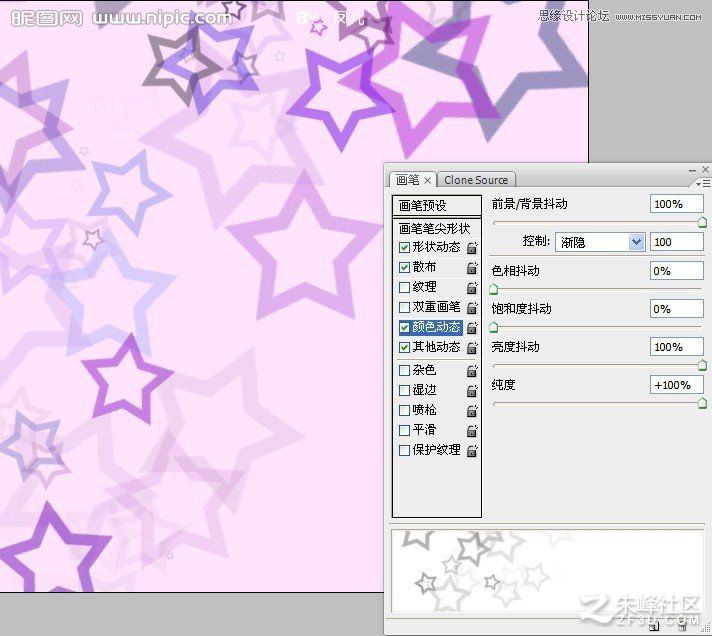The width and height of the screenshot is (712, 636).
Task: Uncheck the 其他动态 checkbox
Action: 404,348
